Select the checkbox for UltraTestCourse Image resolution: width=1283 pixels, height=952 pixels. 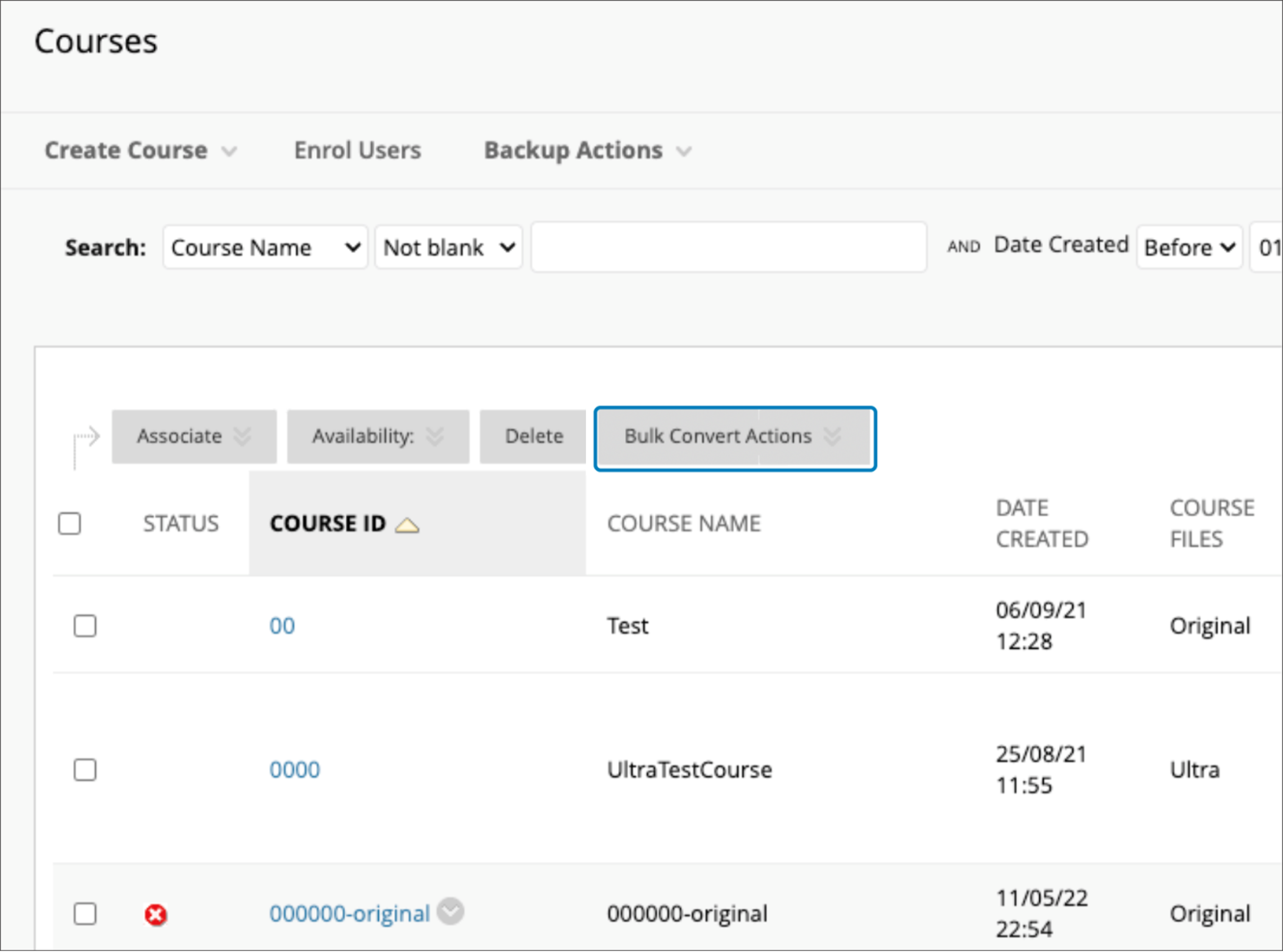[x=85, y=770]
